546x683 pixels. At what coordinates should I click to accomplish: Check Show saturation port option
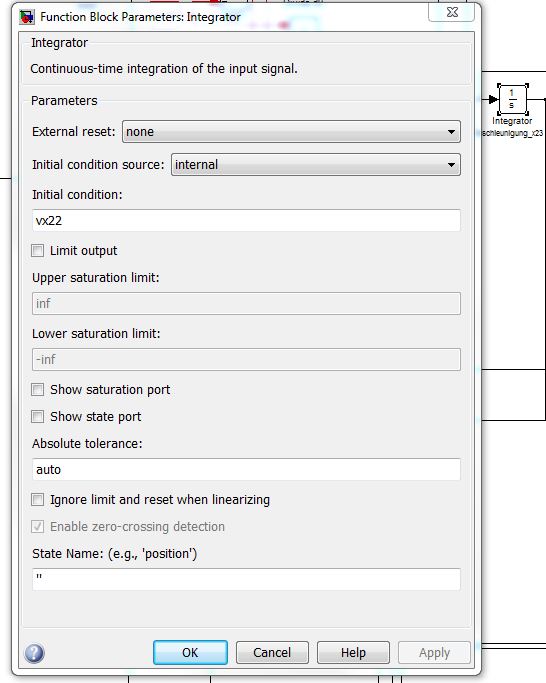tap(37, 389)
